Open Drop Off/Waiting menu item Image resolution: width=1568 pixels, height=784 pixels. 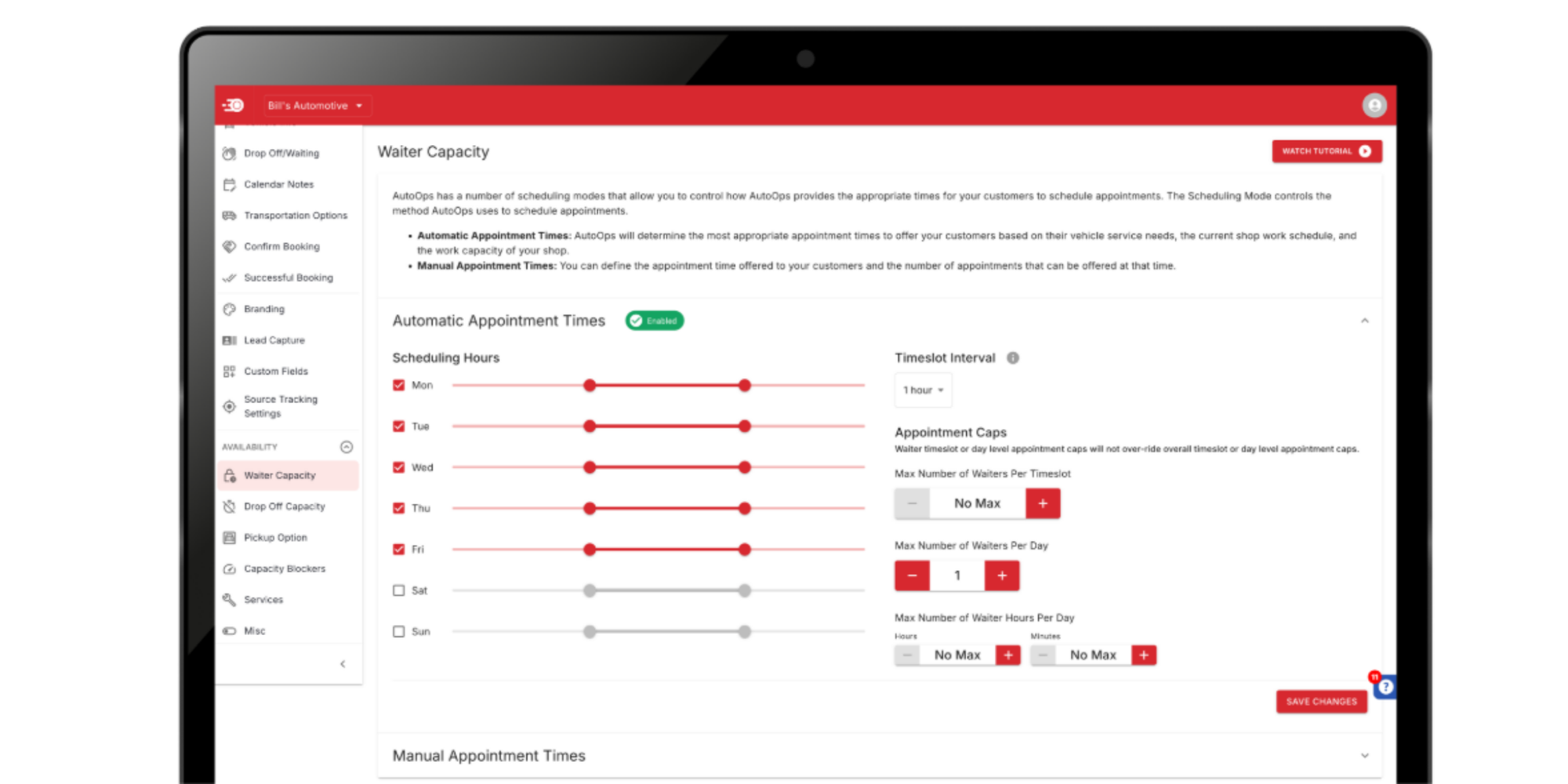[288, 154]
